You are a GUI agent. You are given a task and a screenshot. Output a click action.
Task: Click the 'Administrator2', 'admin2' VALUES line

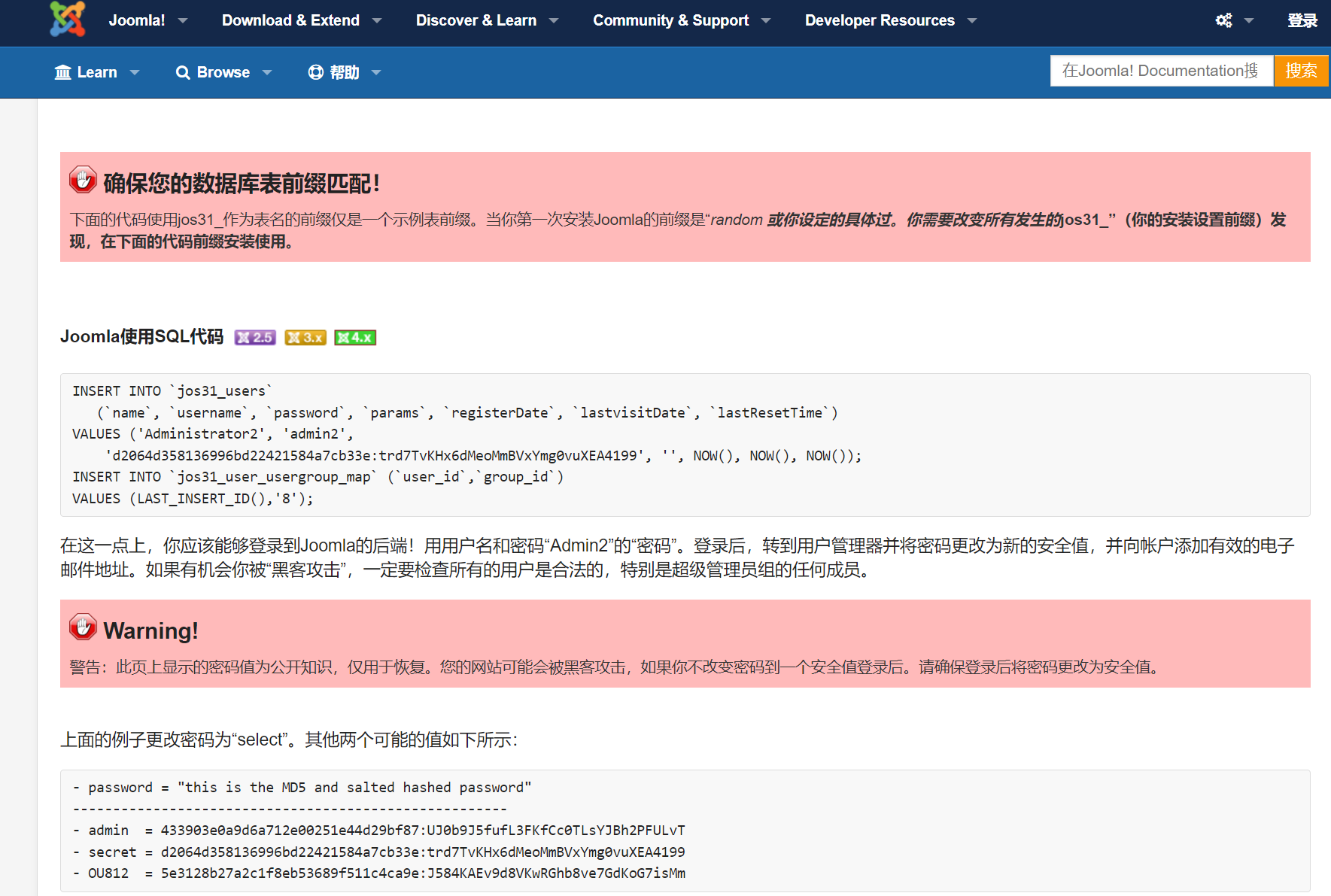[213, 434]
